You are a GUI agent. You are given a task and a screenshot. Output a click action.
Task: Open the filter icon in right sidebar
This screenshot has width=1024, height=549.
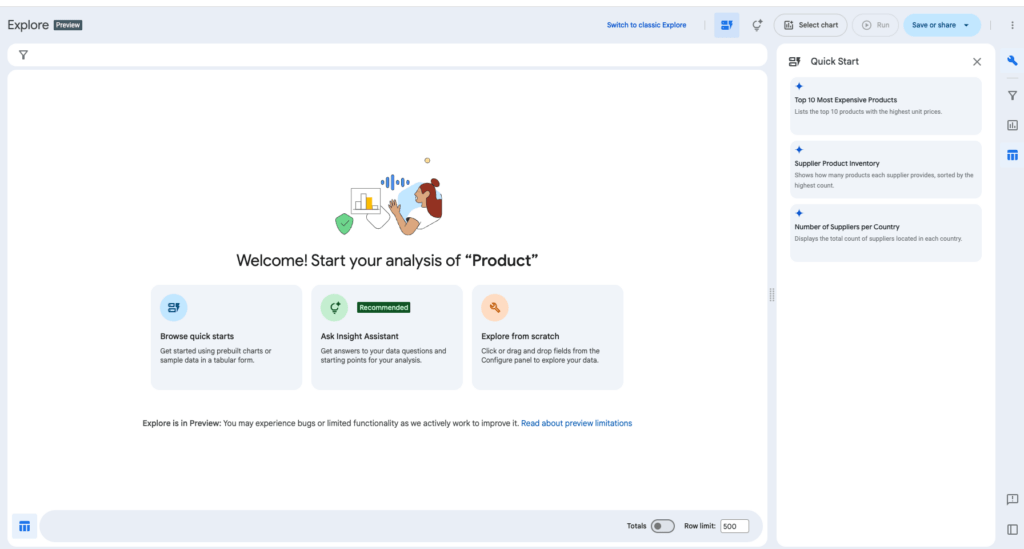tap(1012, 95)
